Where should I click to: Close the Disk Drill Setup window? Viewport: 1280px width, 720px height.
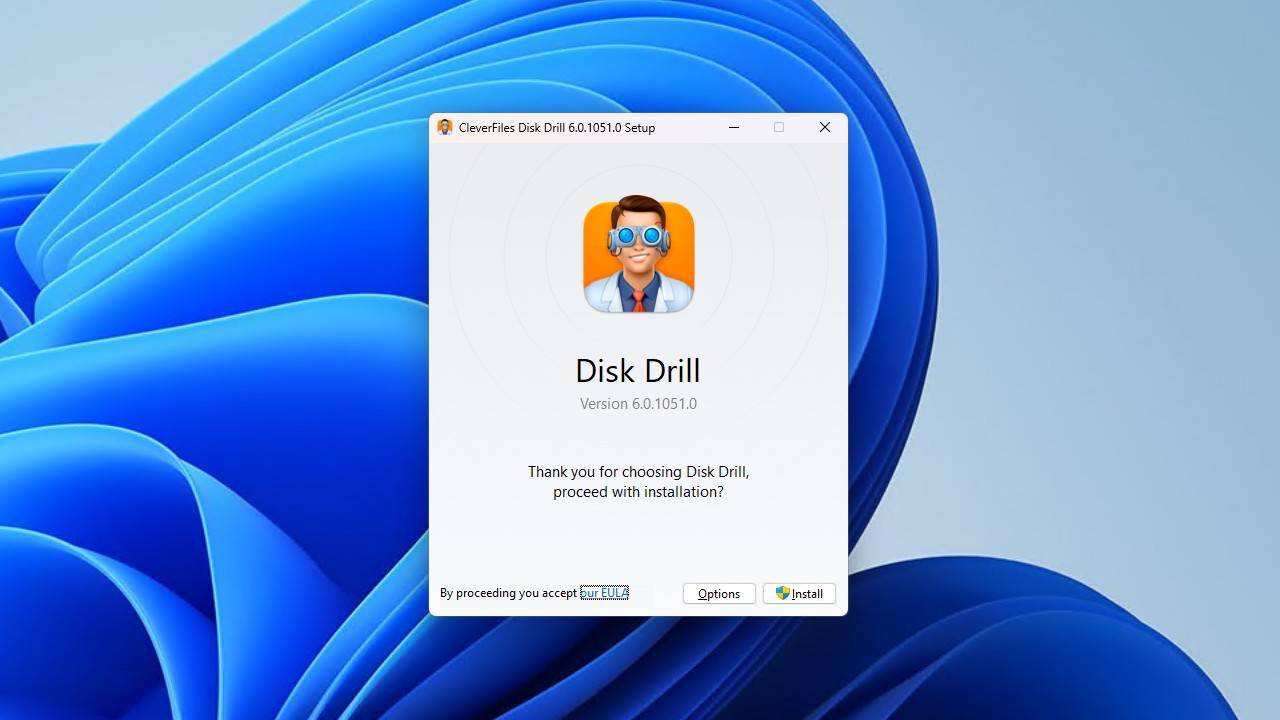[824, 127]
